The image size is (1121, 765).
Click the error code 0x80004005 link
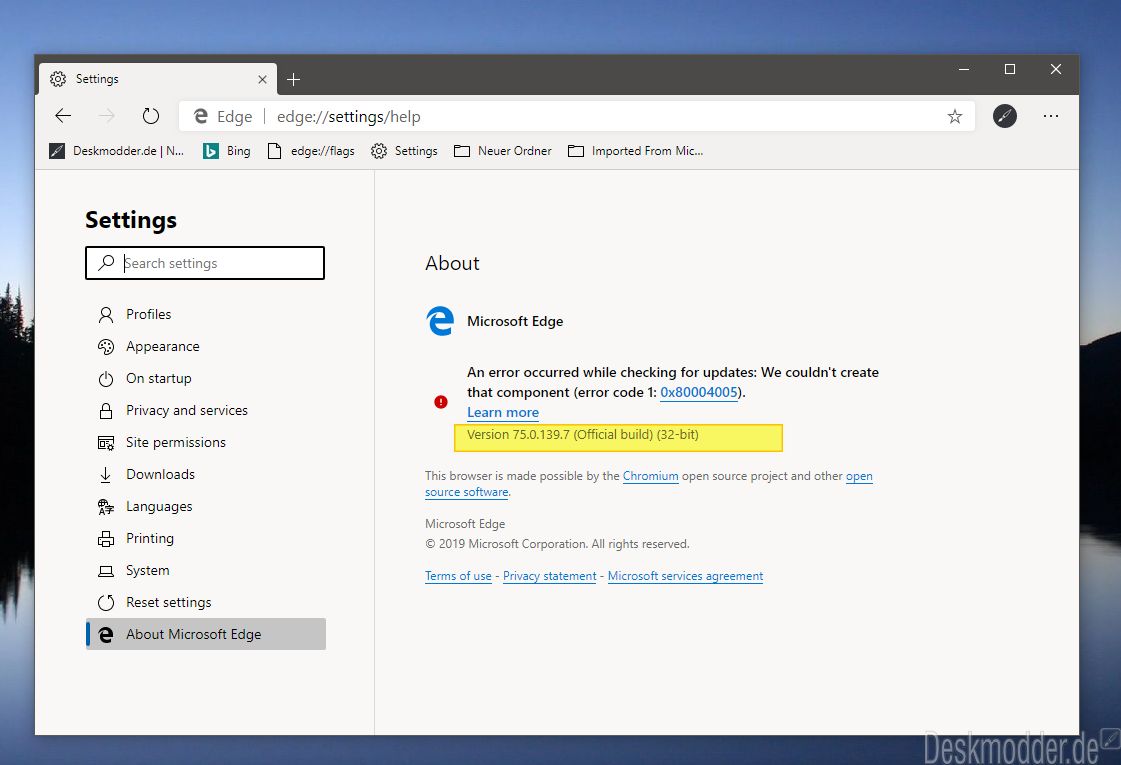coord(698,393)
